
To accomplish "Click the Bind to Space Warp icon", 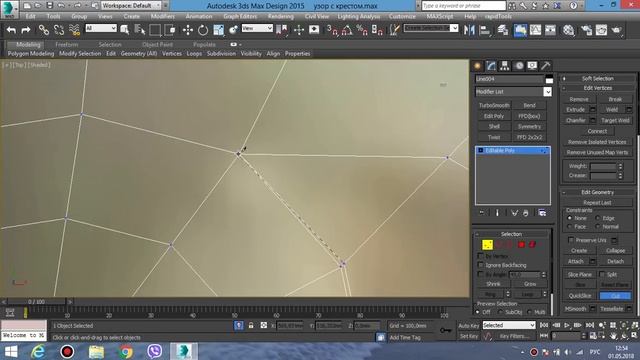I will 74,30.
